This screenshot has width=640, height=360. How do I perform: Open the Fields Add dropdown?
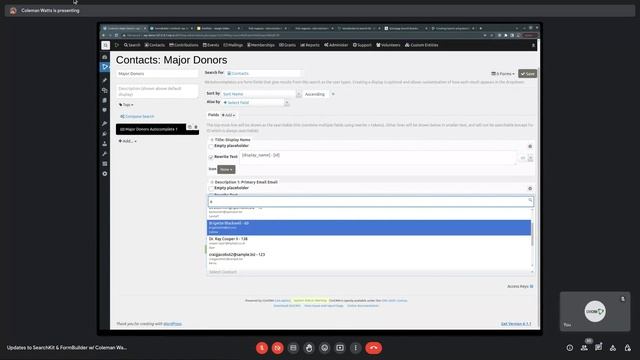(228, 116)
